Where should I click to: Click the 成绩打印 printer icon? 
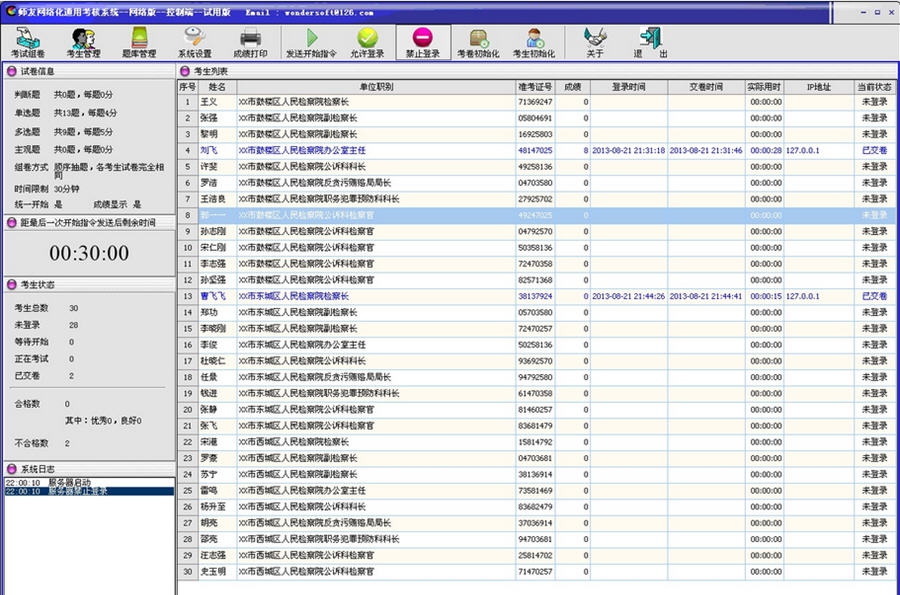250,42
